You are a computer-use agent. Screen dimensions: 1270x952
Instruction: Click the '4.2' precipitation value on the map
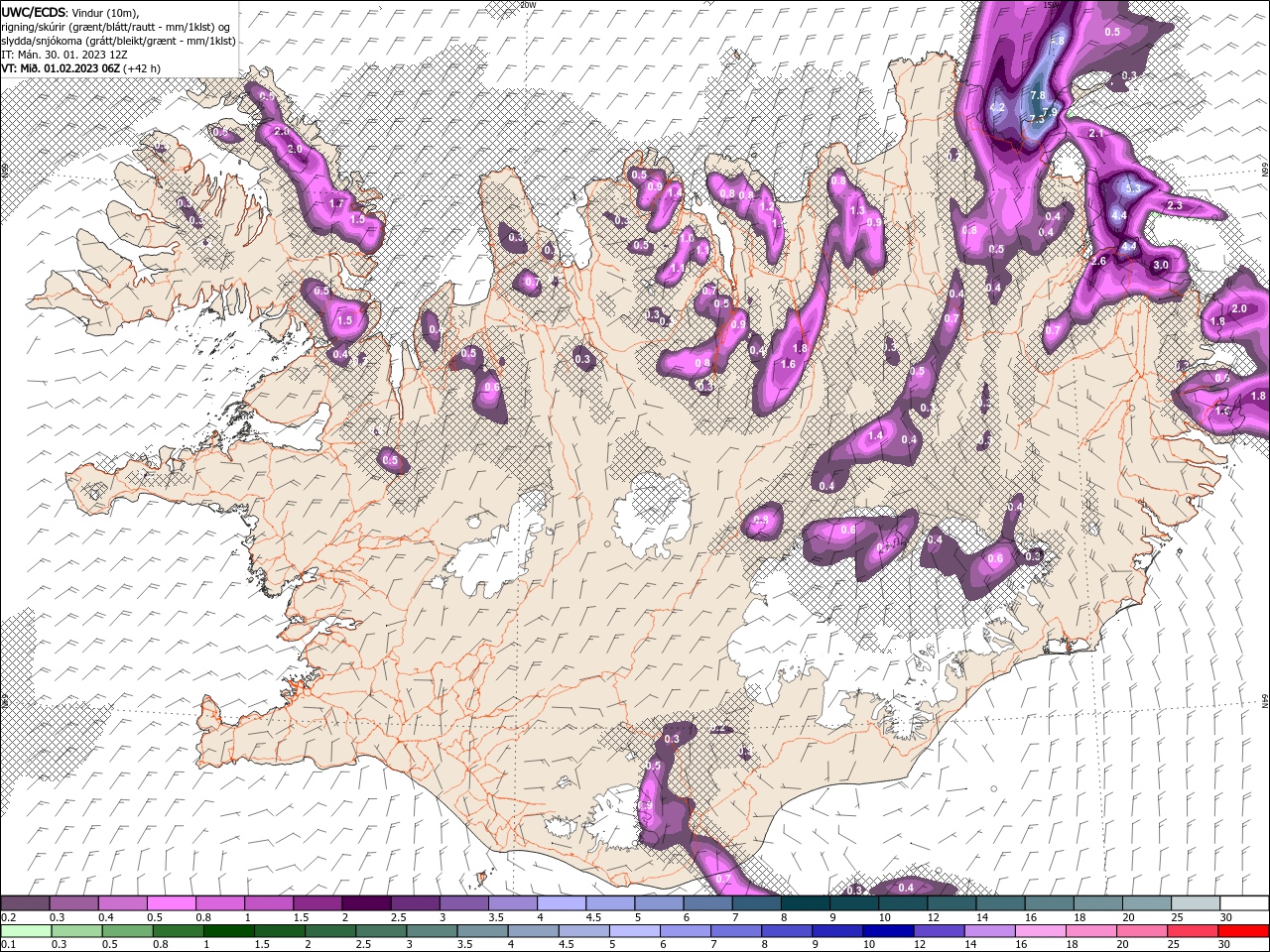999,107
